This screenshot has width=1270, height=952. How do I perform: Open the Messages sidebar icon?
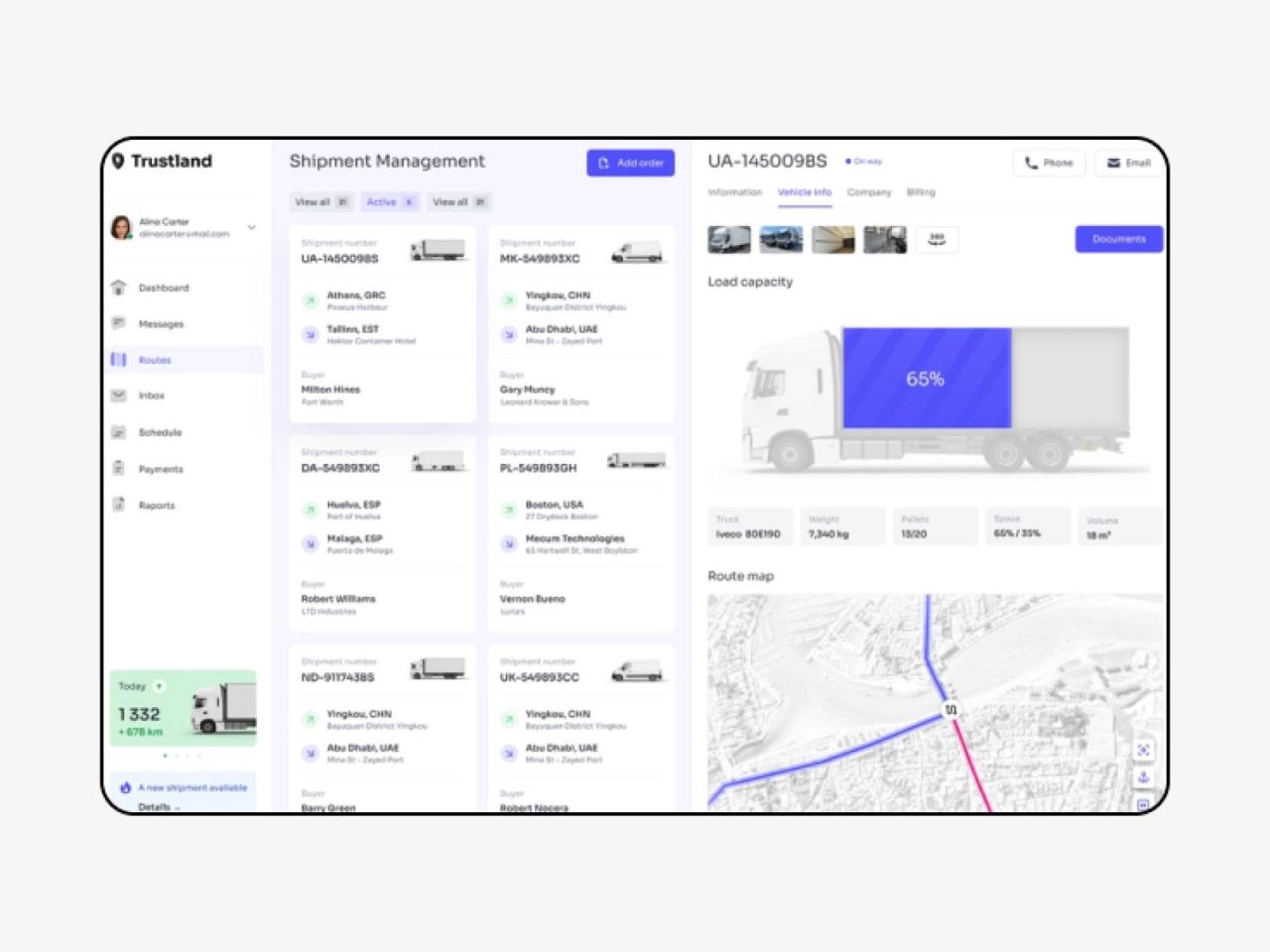click(x=119, y=323)
